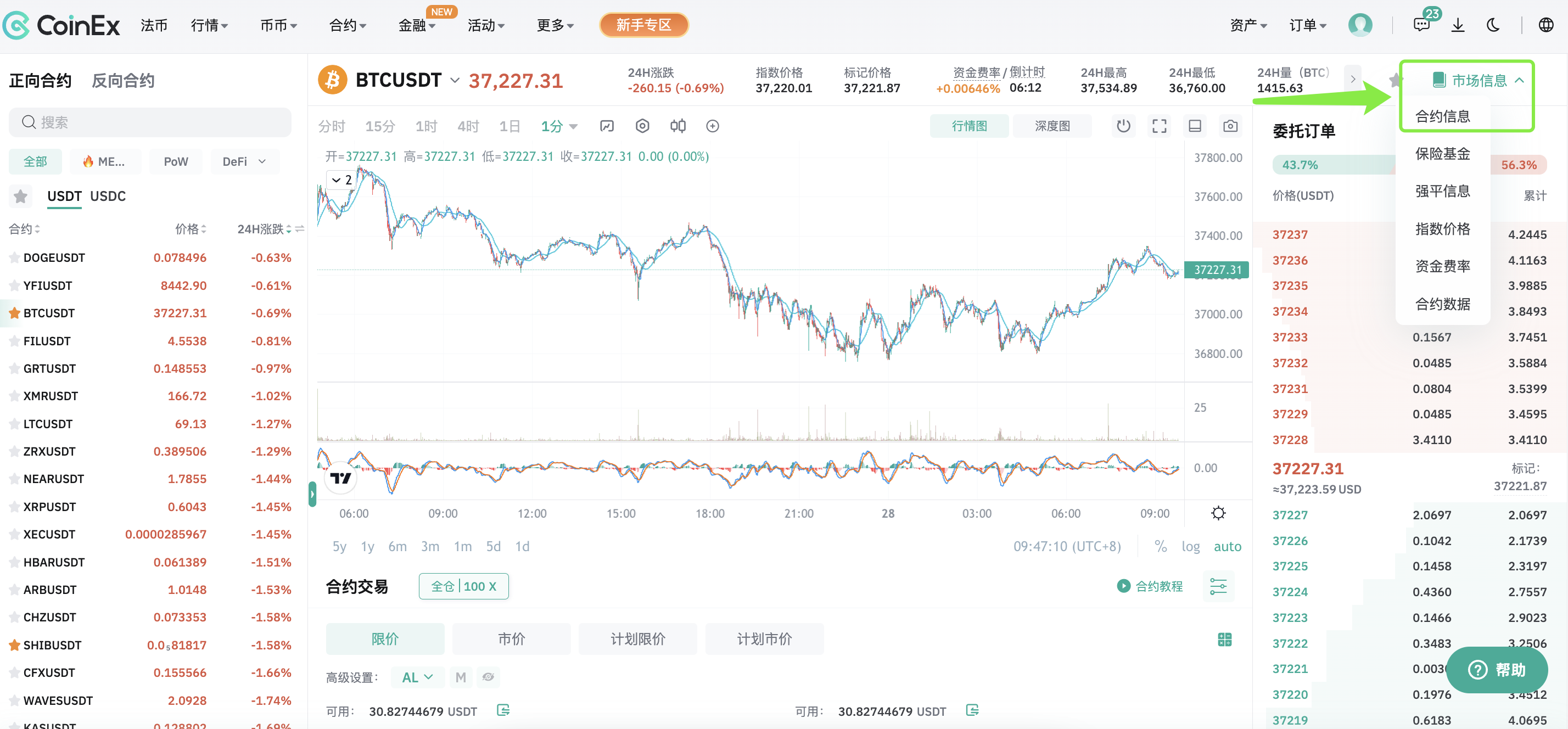Show favorites star filter tab
The image size is (1568, 729).
point(20,196)
